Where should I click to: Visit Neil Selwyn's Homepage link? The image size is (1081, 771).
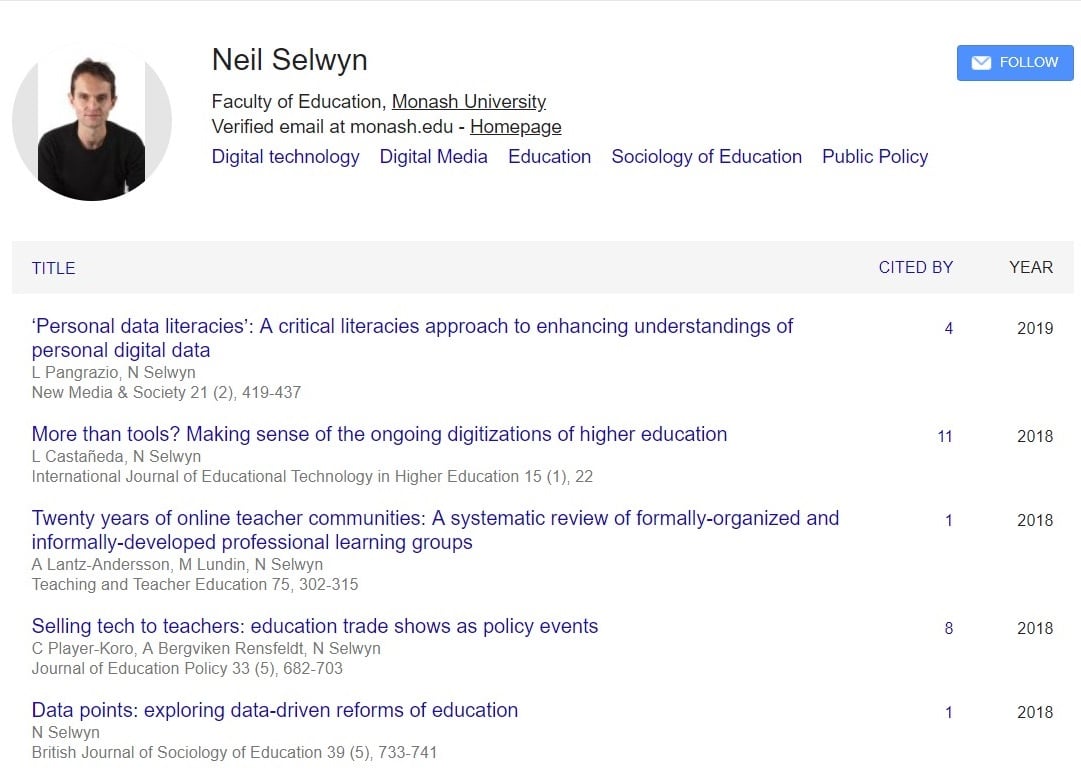pyautogui.click(x=515, y=127)
